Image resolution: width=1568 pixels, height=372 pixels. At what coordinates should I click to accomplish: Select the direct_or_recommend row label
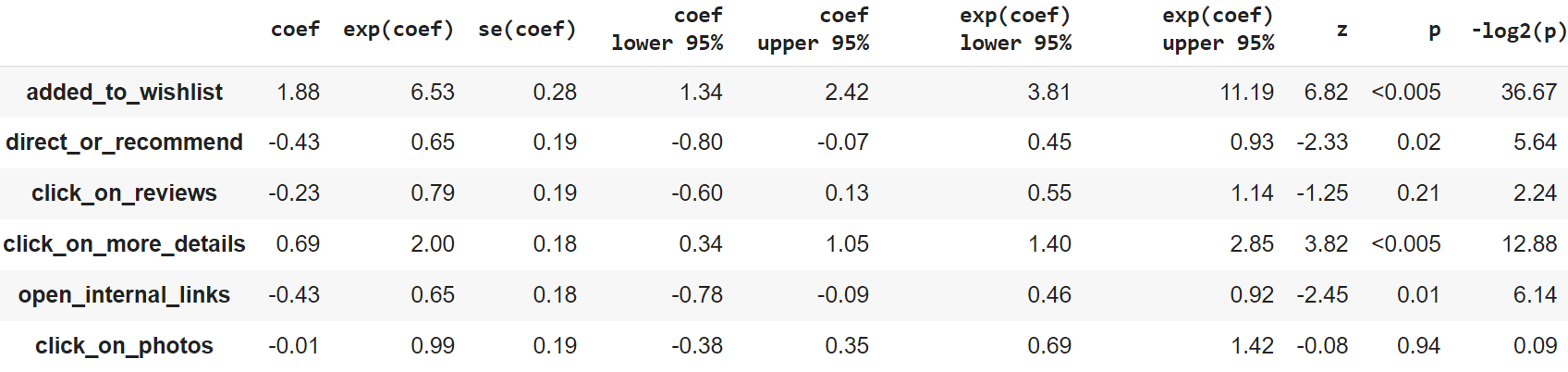point(124,143)
